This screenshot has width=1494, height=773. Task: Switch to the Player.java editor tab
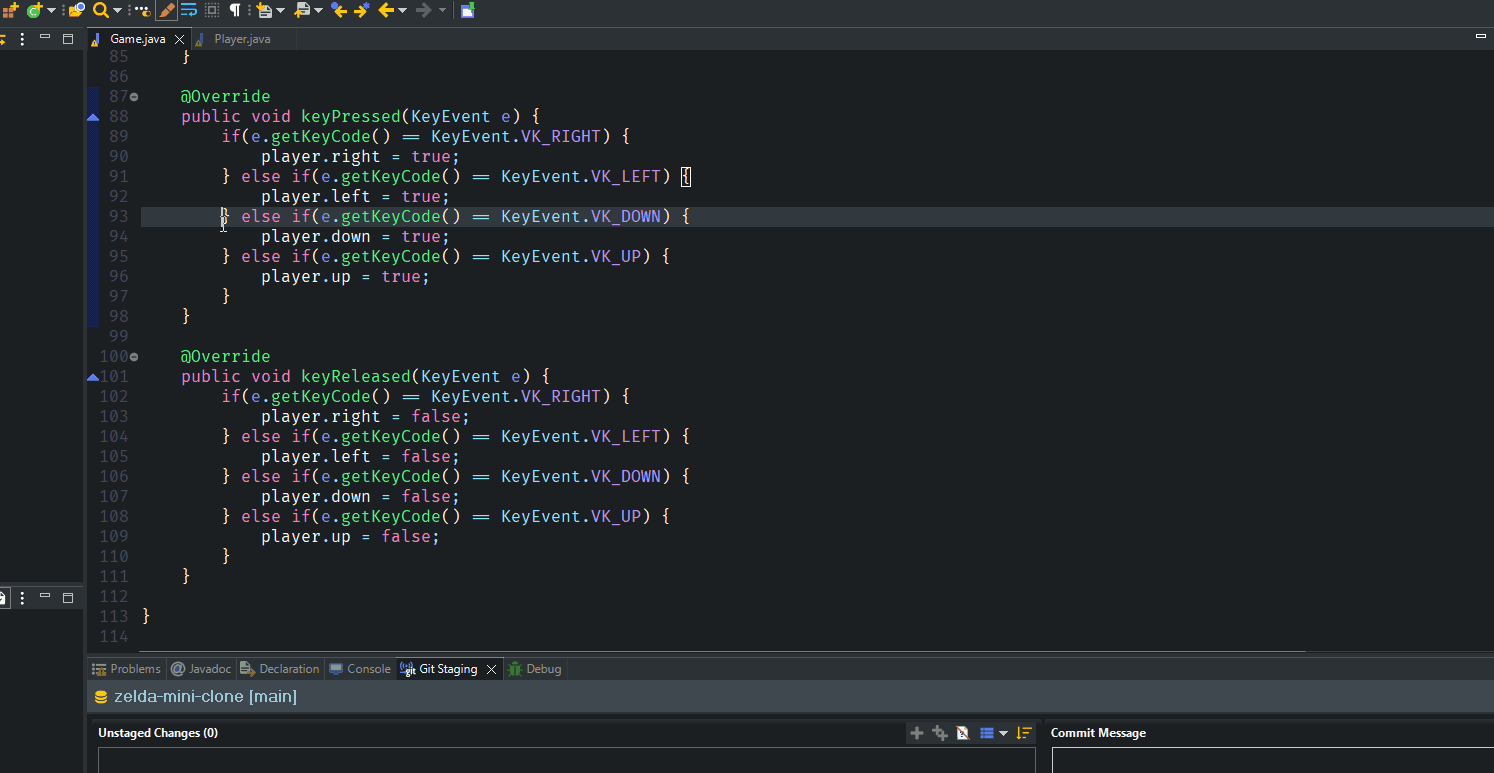[242, 39]
